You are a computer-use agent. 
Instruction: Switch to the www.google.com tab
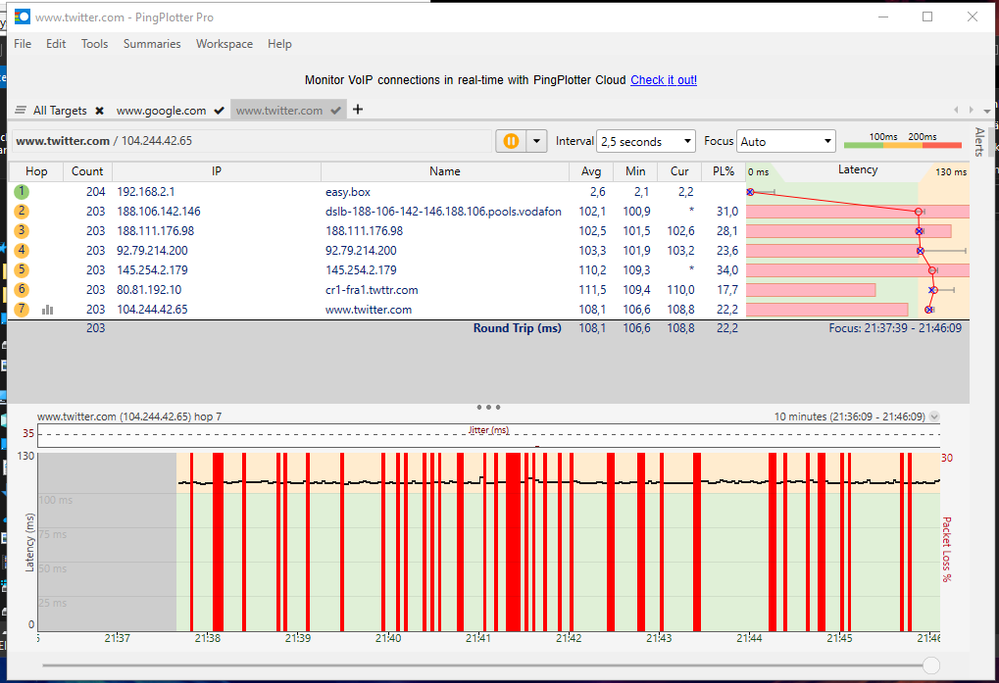click(x=161, y=110)
